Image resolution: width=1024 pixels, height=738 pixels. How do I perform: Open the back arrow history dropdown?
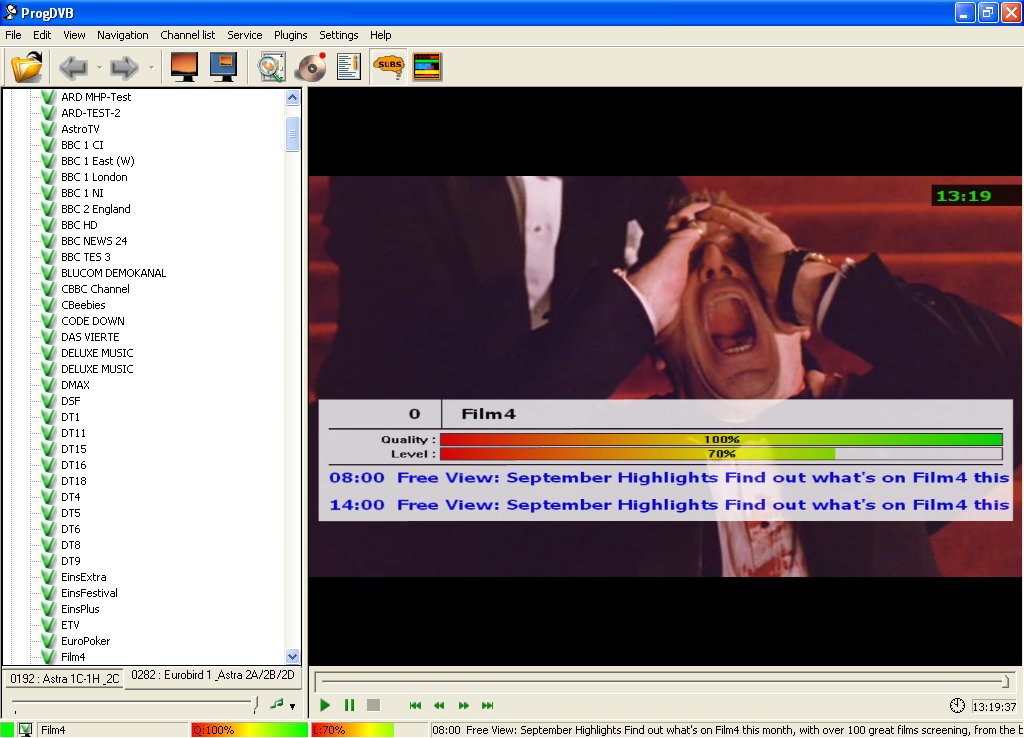pos(99,67)
